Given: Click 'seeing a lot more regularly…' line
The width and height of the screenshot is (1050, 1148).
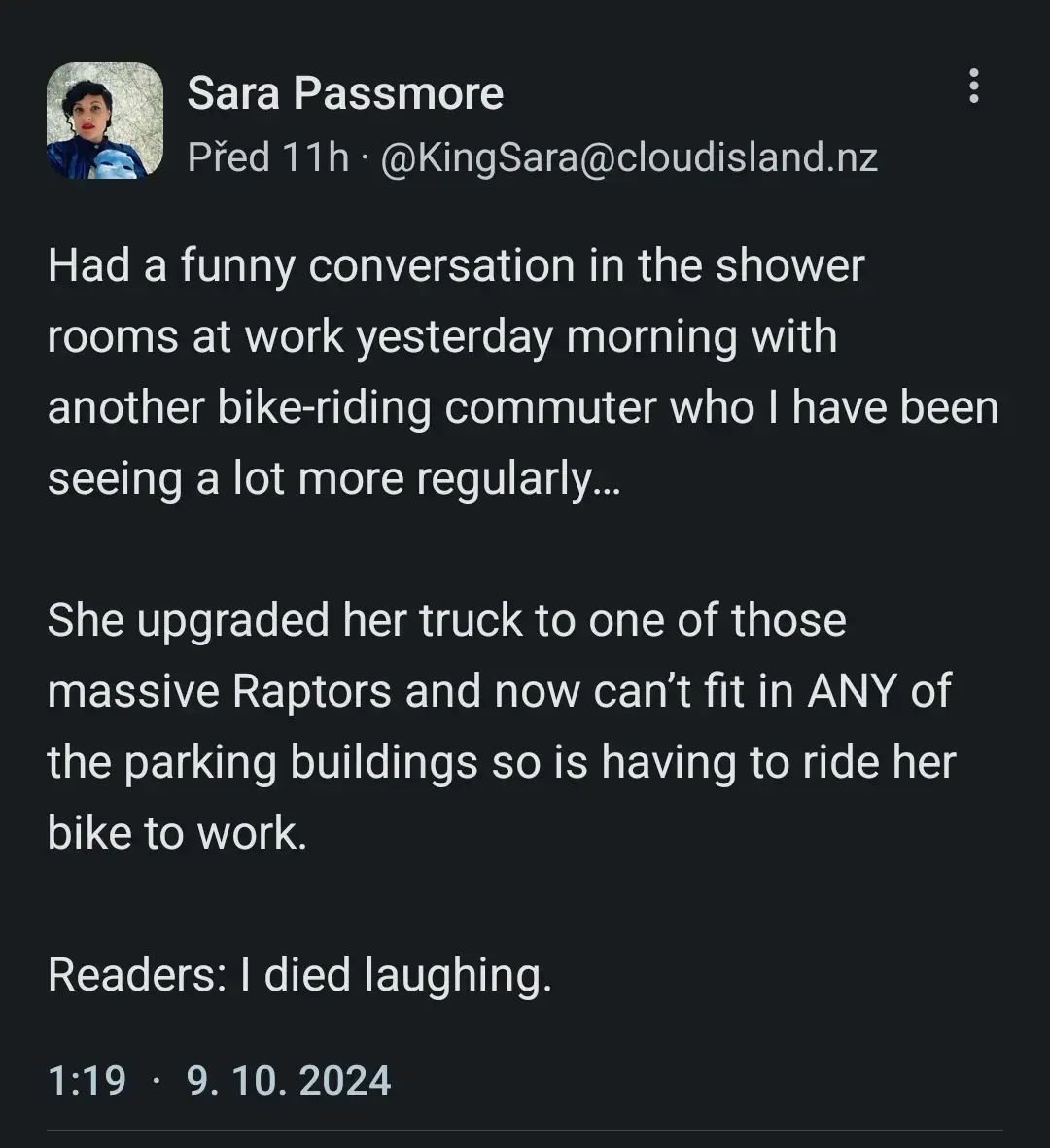Looking at the screenshot, I should [333, 479].
